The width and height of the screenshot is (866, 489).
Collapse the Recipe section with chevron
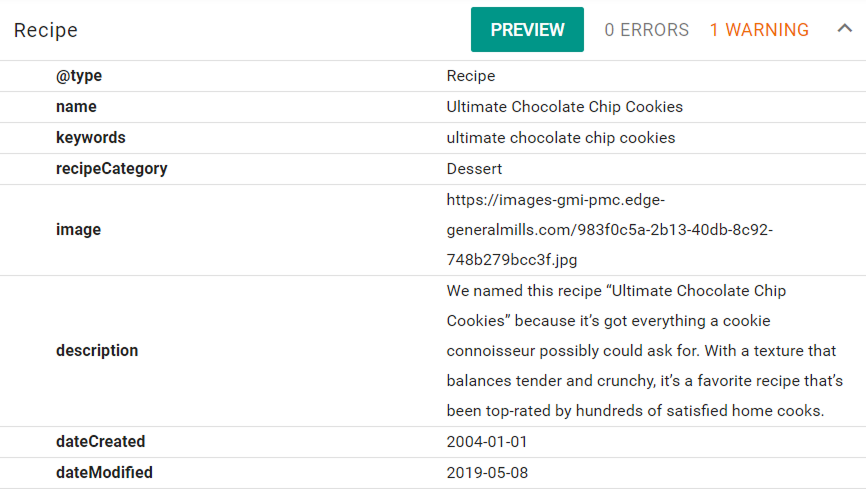coord(844,28)
